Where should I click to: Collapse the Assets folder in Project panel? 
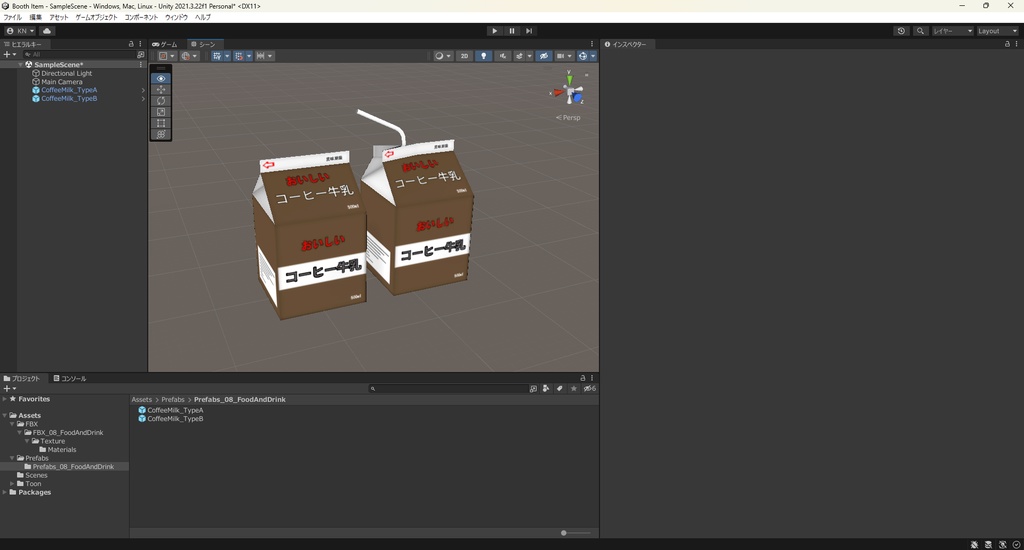click(5, 415)
